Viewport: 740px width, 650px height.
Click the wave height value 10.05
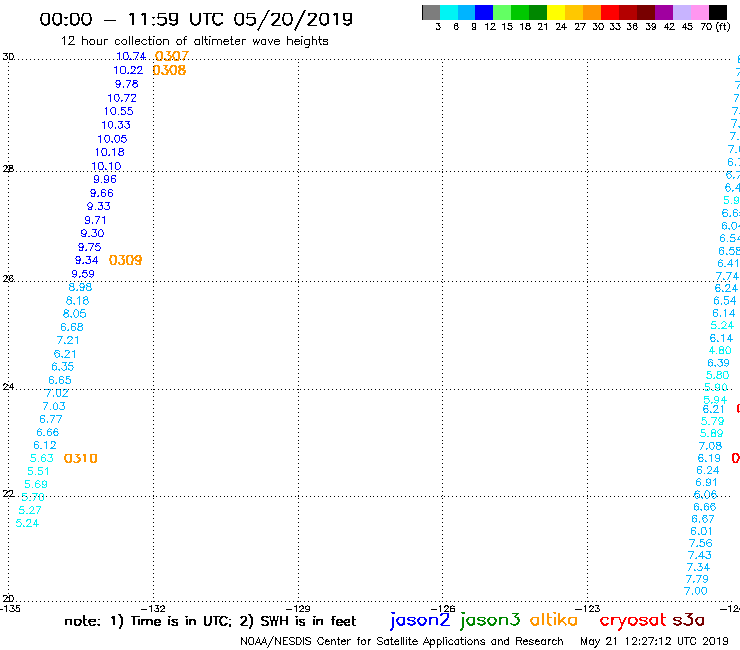(112, 139)
